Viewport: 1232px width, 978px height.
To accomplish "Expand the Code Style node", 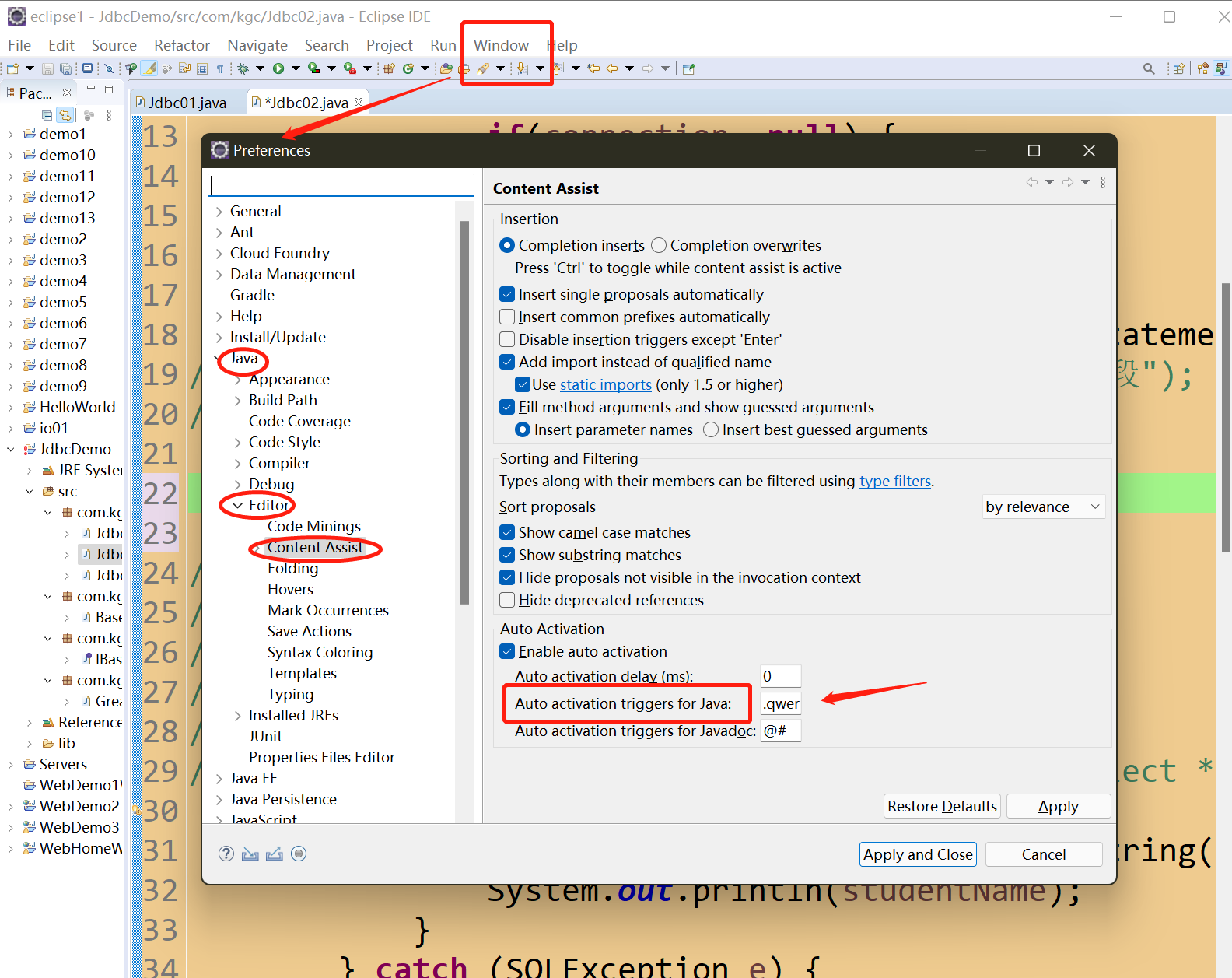I will 238,443.
